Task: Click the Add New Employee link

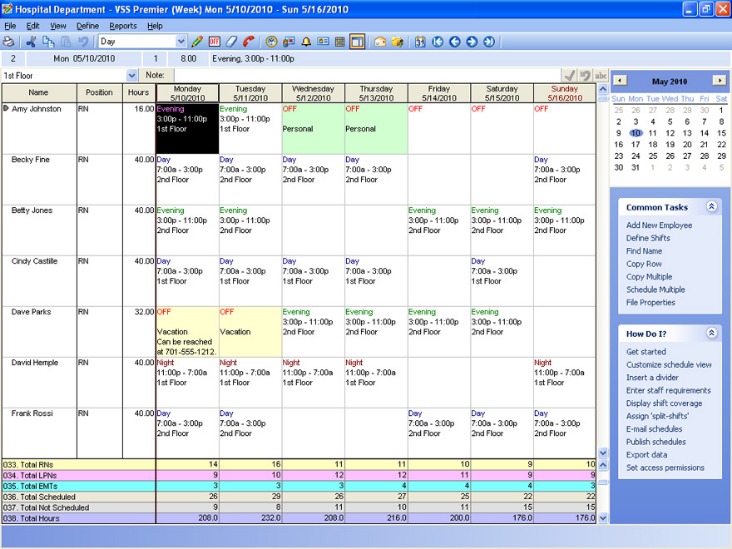Action: point(659,225)
